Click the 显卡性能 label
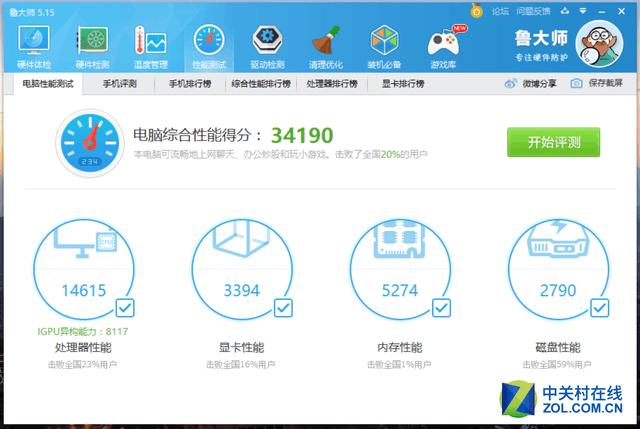Screen dimensions: 640x429 [x=242, y=347]
